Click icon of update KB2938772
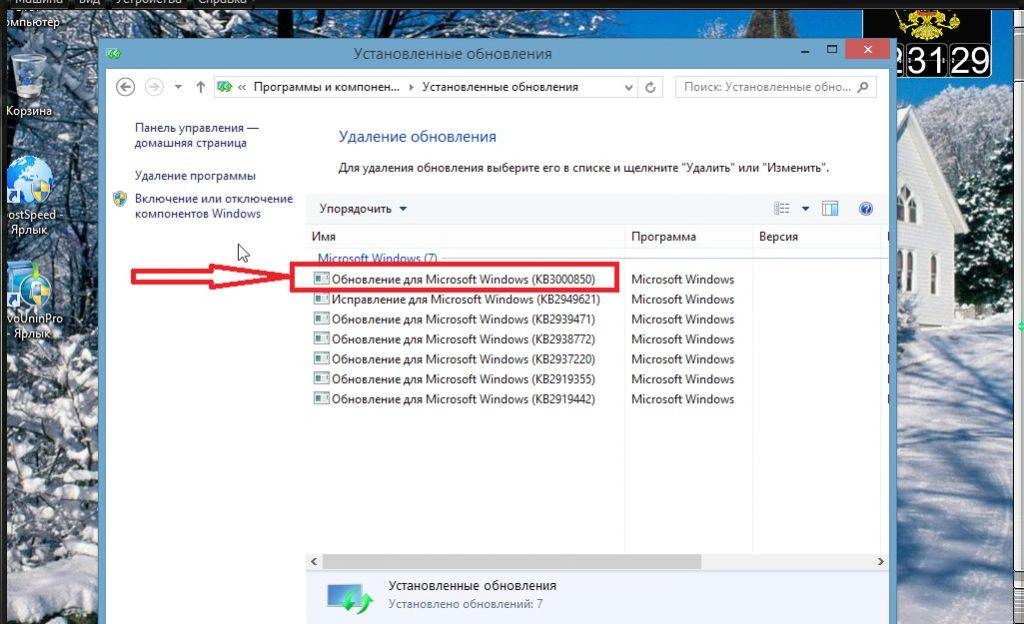The height and width of the screenshot is (624, 1024). [321, 339]
